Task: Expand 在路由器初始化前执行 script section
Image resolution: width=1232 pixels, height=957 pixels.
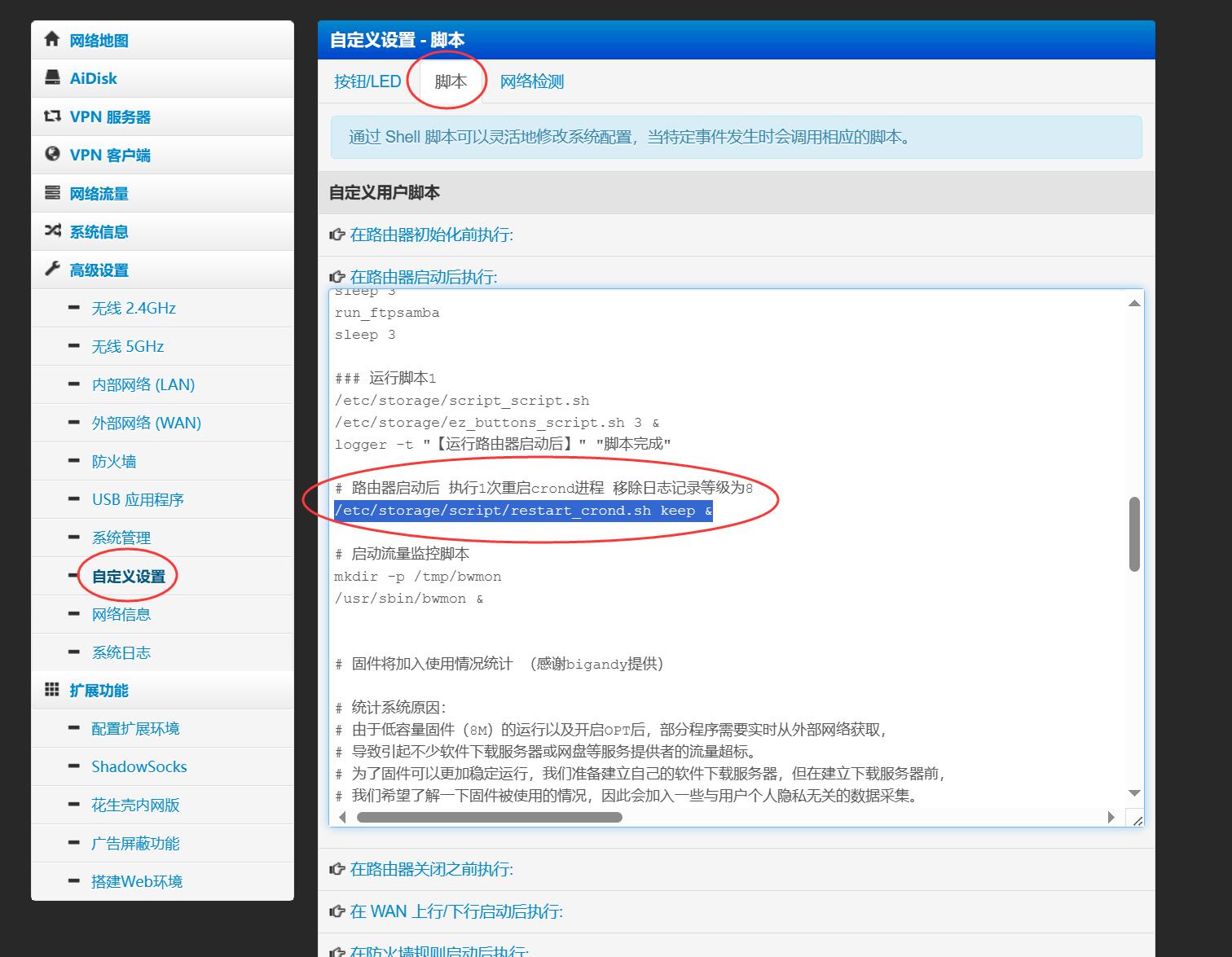Action: [x=432, y=235]
